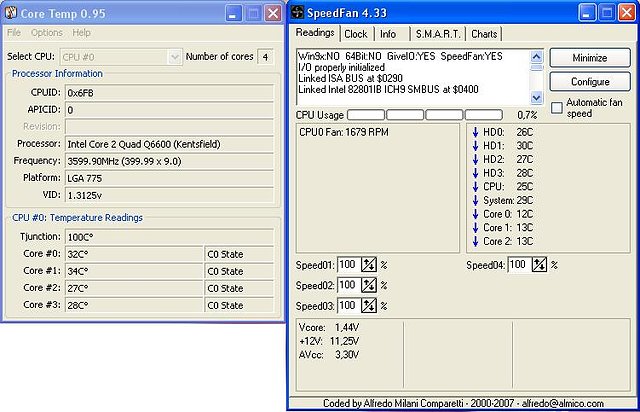
Task: Open the Clock tab
Action: pyautogui.click(x=356, y=34)
